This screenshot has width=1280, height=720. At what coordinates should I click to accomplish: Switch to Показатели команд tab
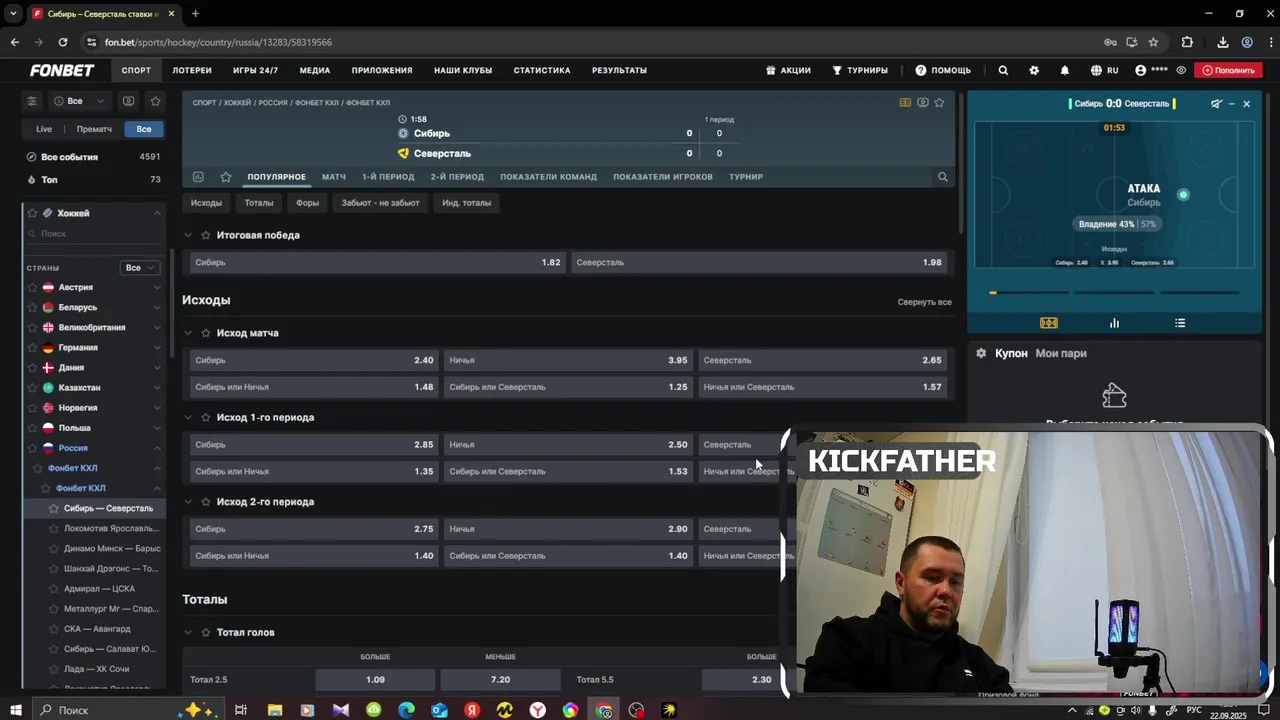(548, 177)
